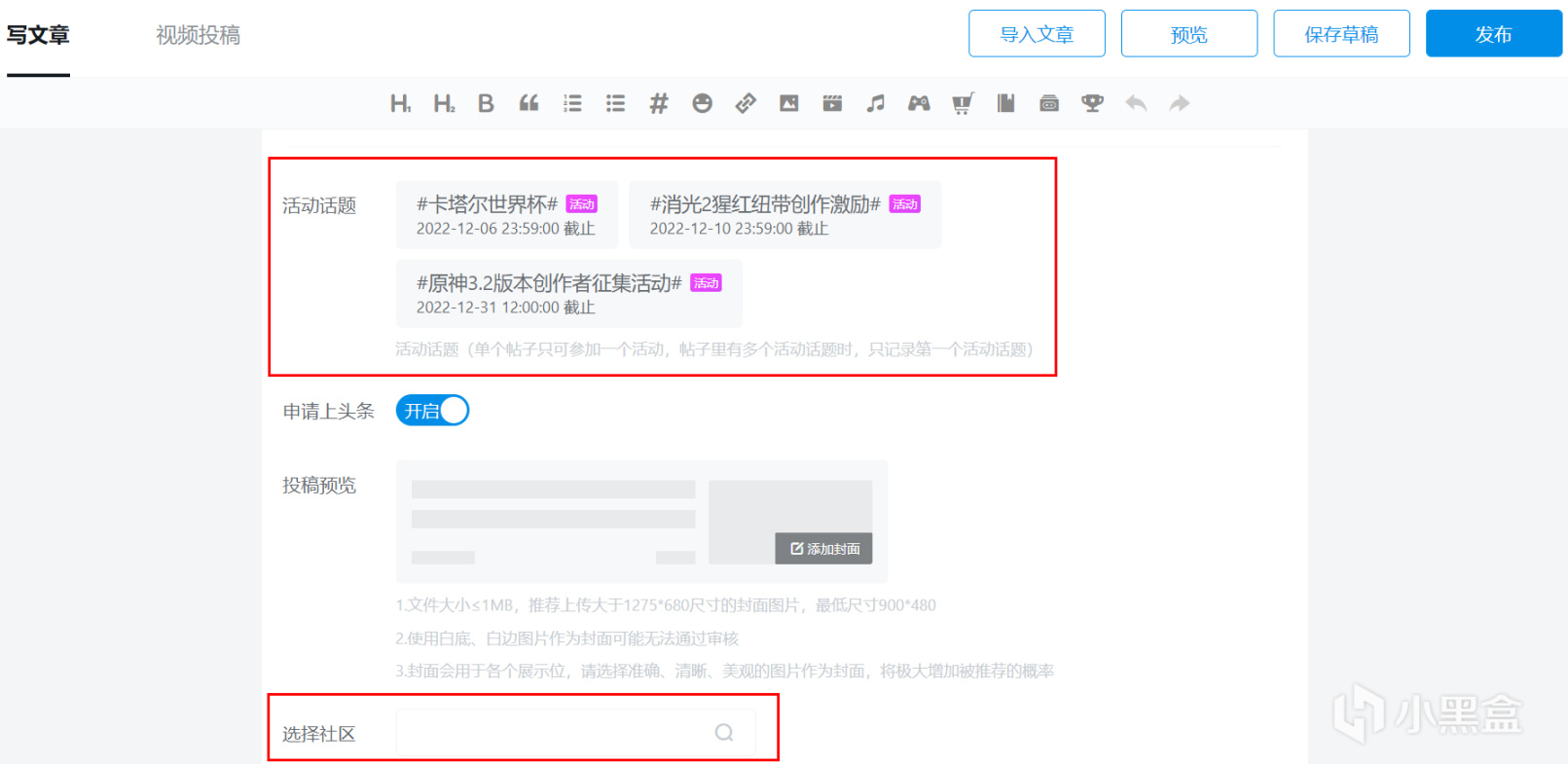The width and height of the screenshot is (1568, 764).
Task: Insert an image into article
Action: pyautogui.click(x=788, y=103)
